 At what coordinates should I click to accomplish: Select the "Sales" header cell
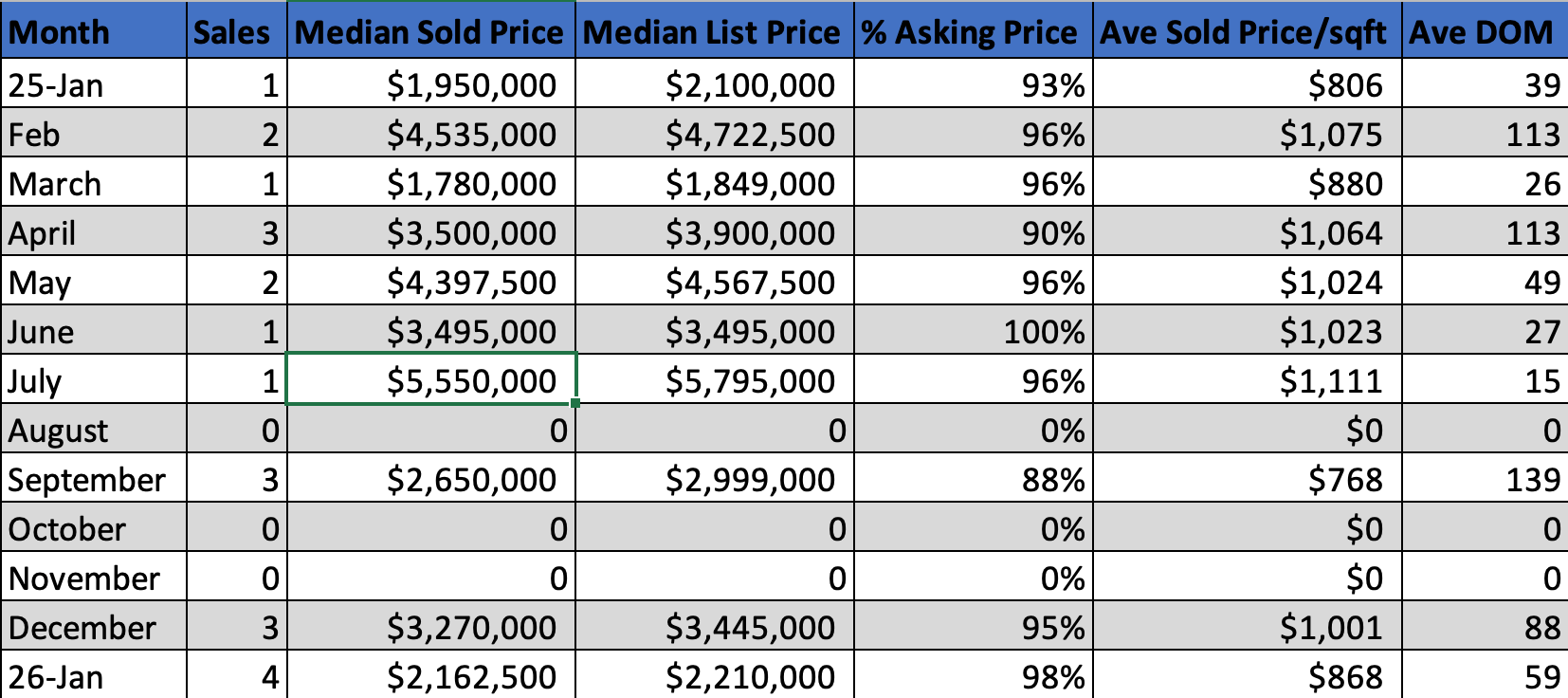(236, 32)
